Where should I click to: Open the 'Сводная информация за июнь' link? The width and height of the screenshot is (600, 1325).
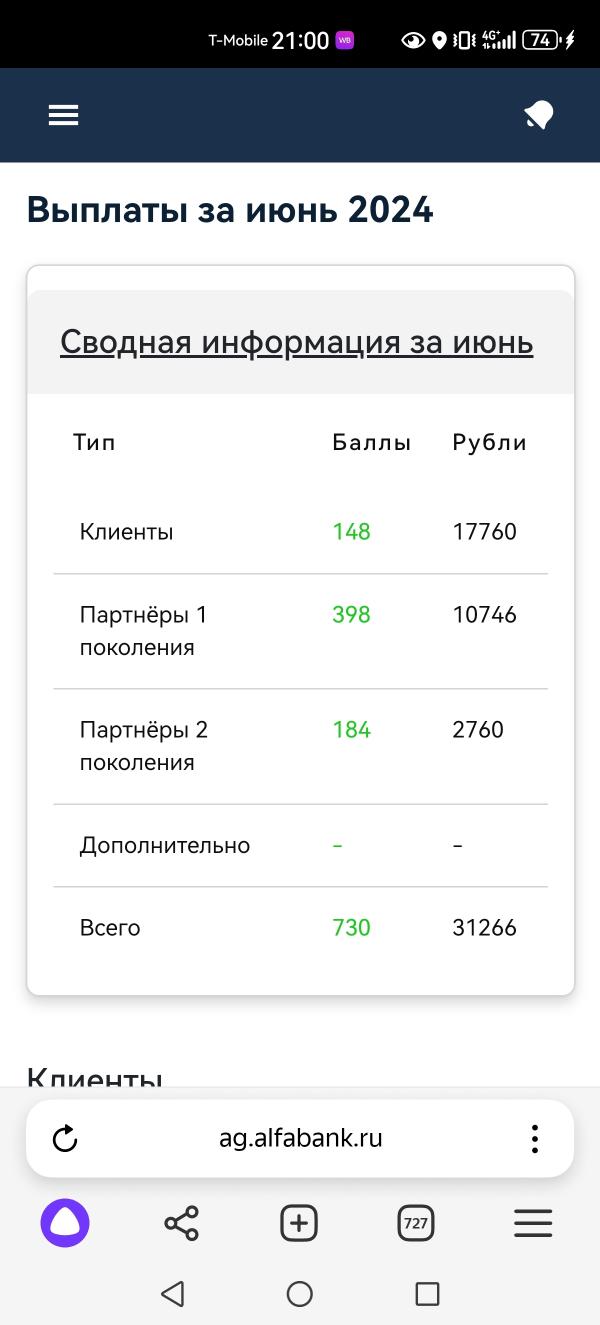[297, 342]
